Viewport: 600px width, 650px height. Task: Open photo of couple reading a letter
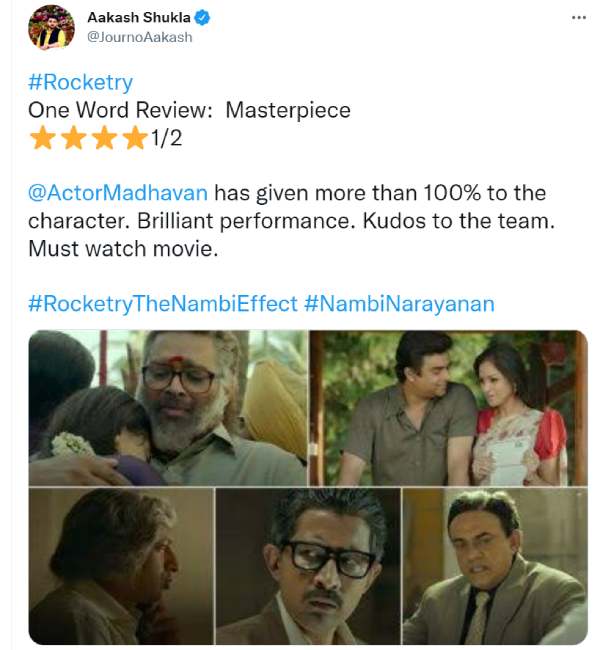[449, 408]
